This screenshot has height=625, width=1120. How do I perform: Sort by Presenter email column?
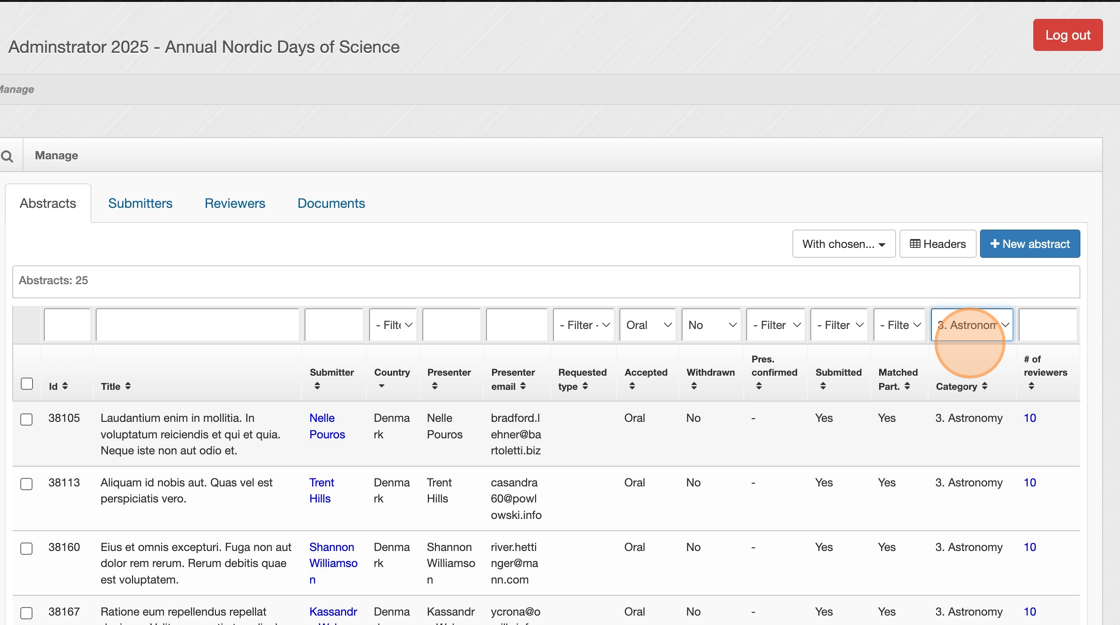point(523,386)
